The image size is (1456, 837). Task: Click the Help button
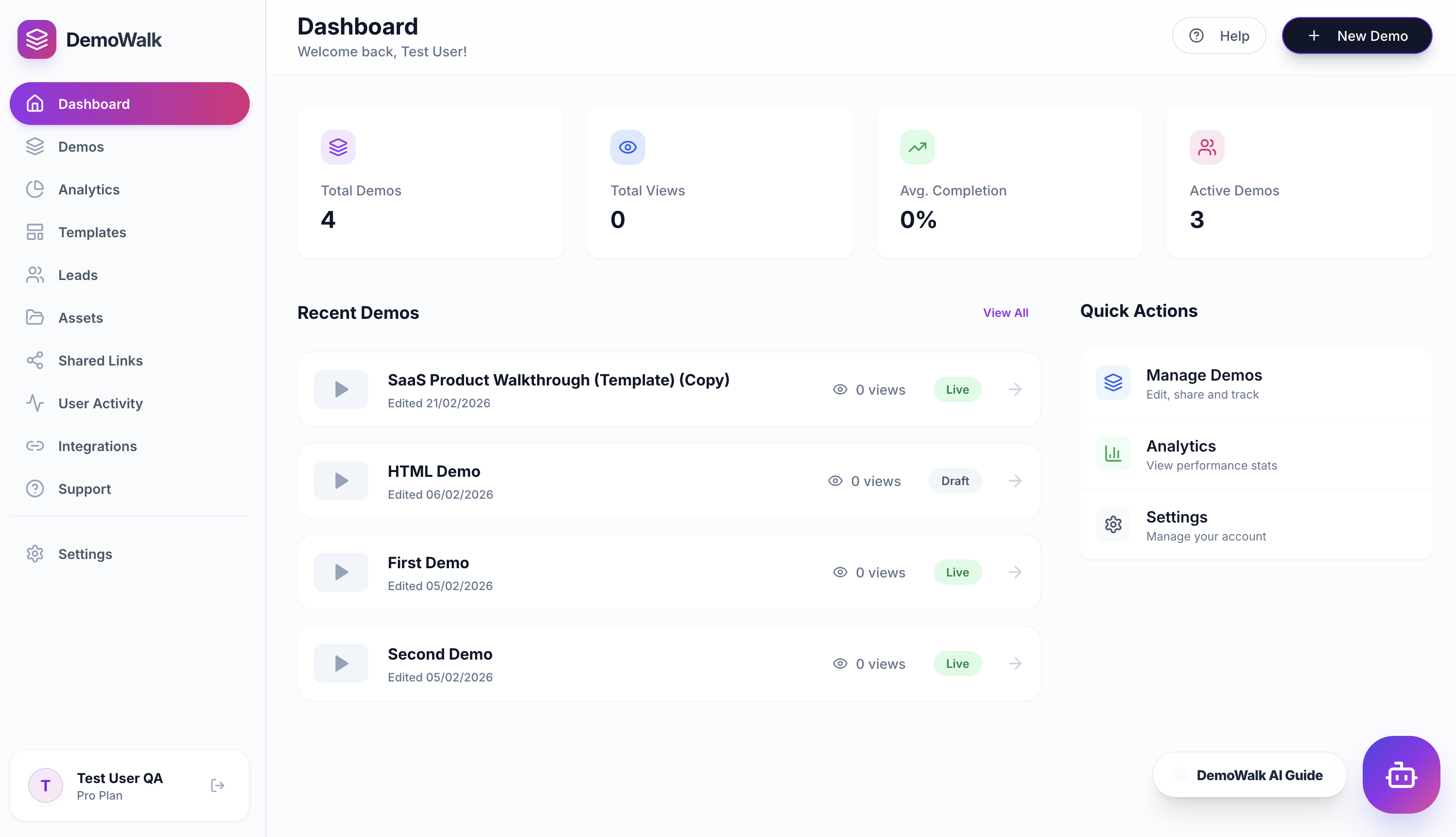(1219, 35)
